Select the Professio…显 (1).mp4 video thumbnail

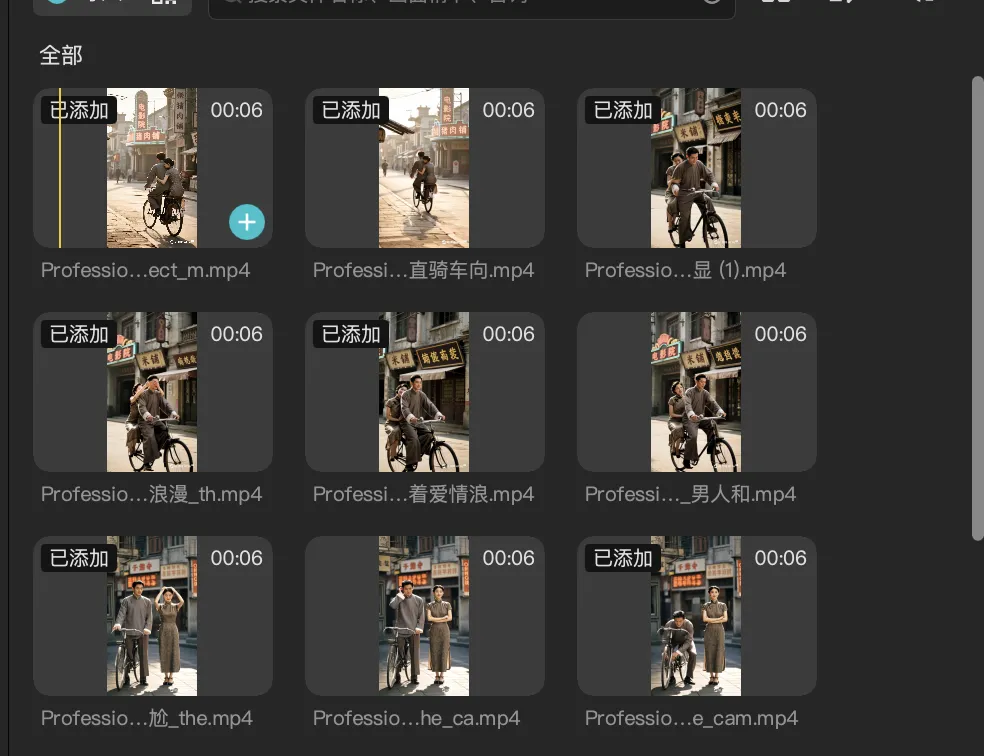697,168
